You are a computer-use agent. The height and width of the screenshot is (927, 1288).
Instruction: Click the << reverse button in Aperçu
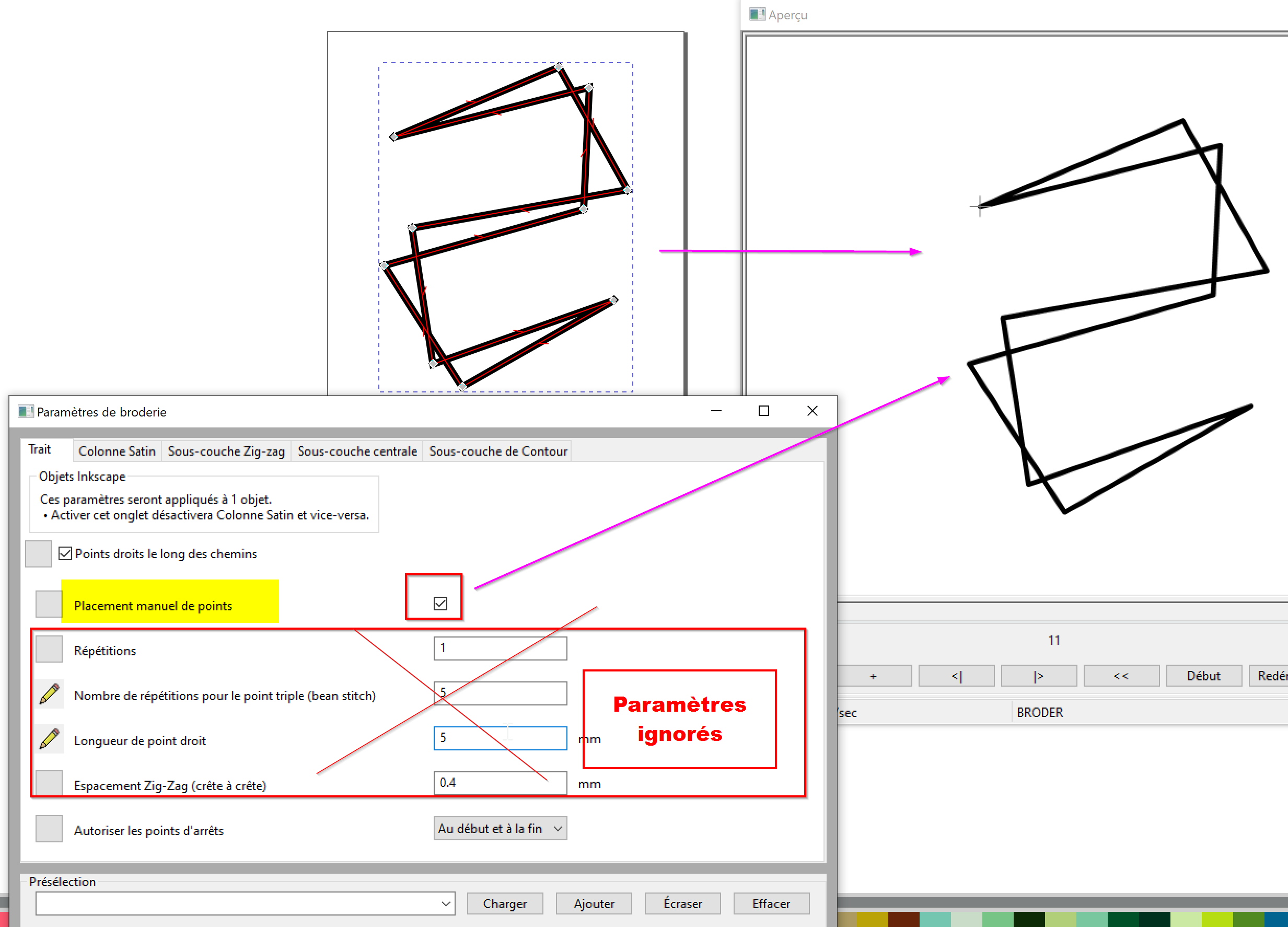point(1121,676)
